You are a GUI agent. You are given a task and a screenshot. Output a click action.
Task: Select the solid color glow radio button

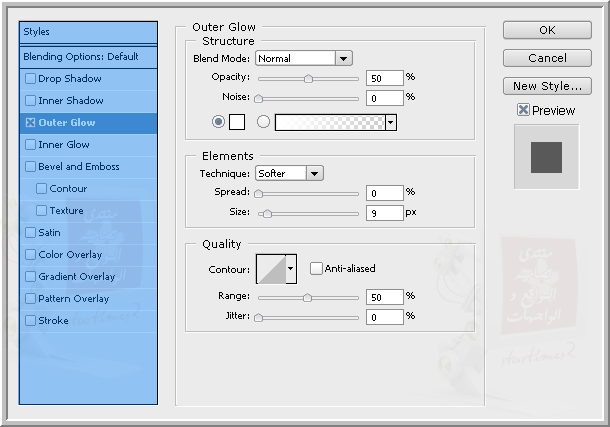(x=219, y=122)
